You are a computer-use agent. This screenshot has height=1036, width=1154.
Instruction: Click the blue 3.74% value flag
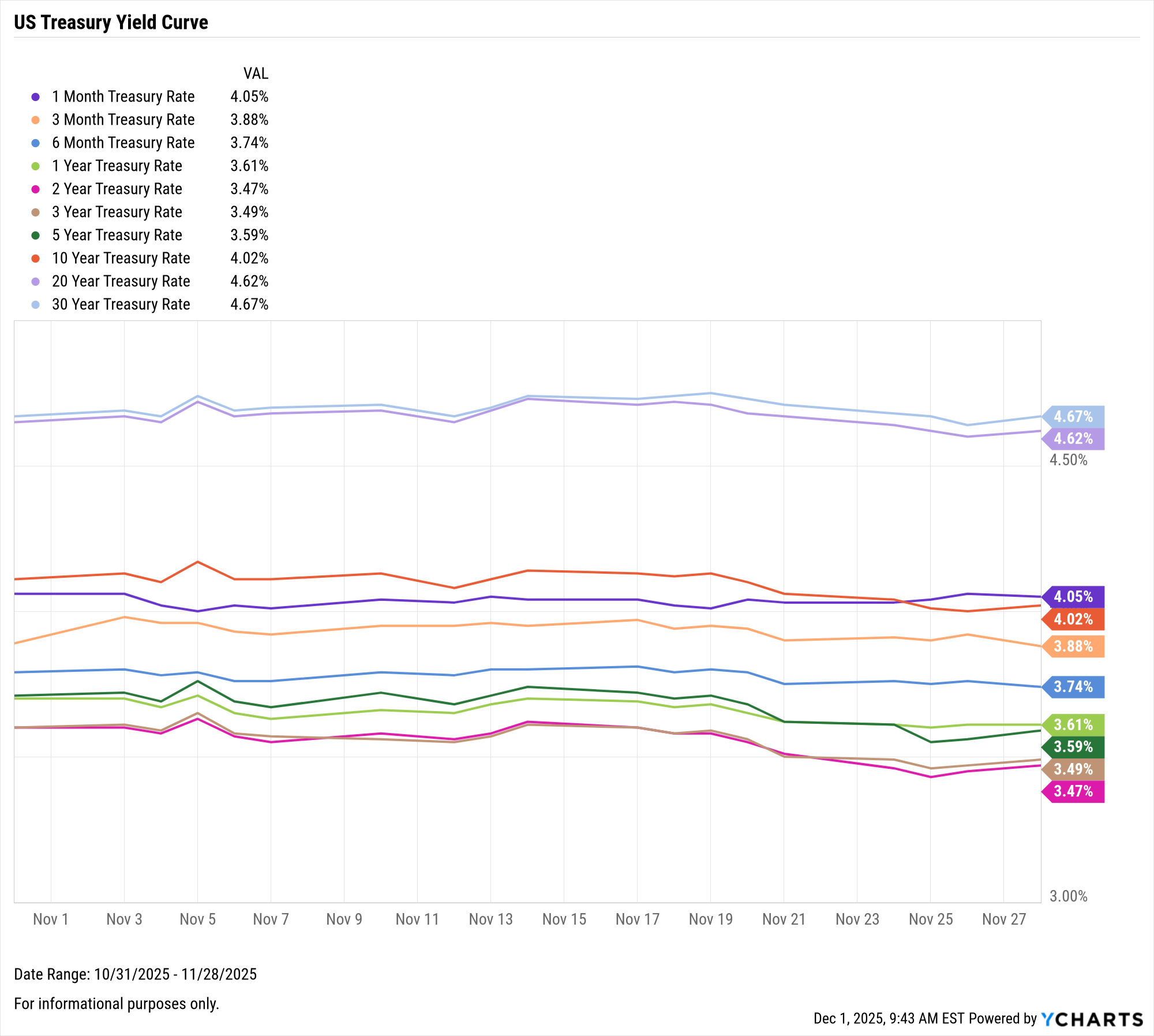point(1073,687)
